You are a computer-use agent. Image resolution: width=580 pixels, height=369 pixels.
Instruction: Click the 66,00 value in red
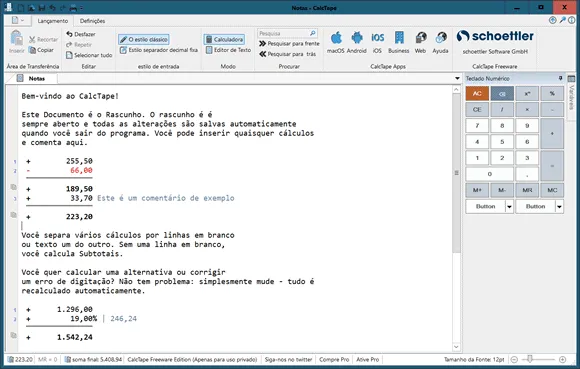pos(81,170)
